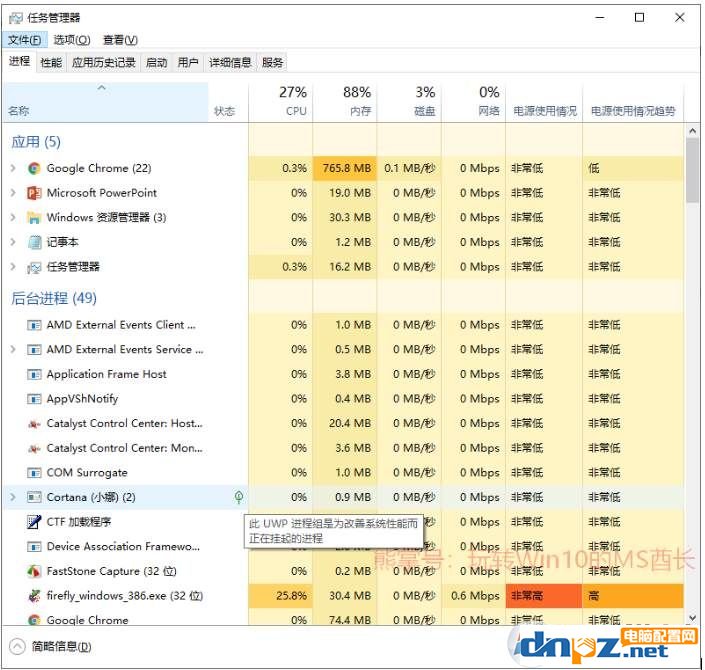The image size is (705, 670).
Task: Switch to the 应用历史记录 tab
Action: (x=103, y=63)
